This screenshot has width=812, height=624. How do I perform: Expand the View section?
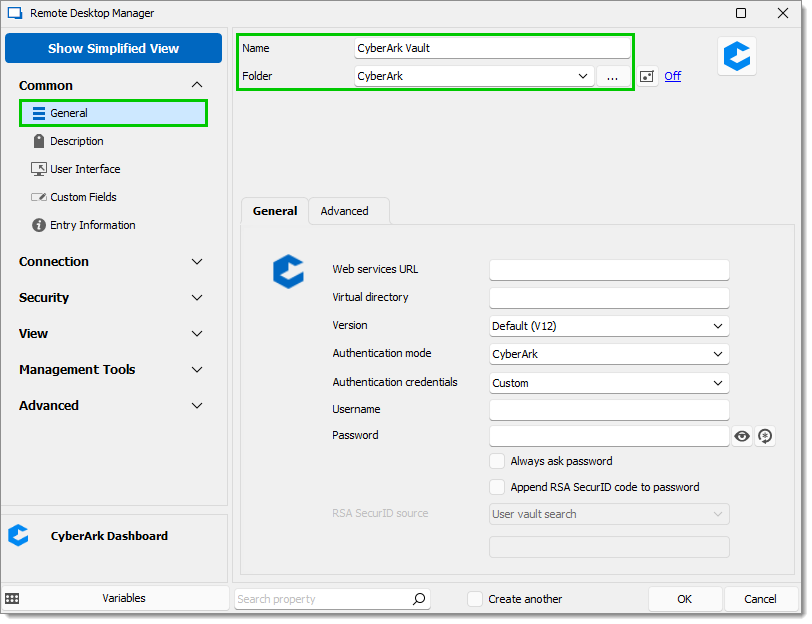click(197, 333)
